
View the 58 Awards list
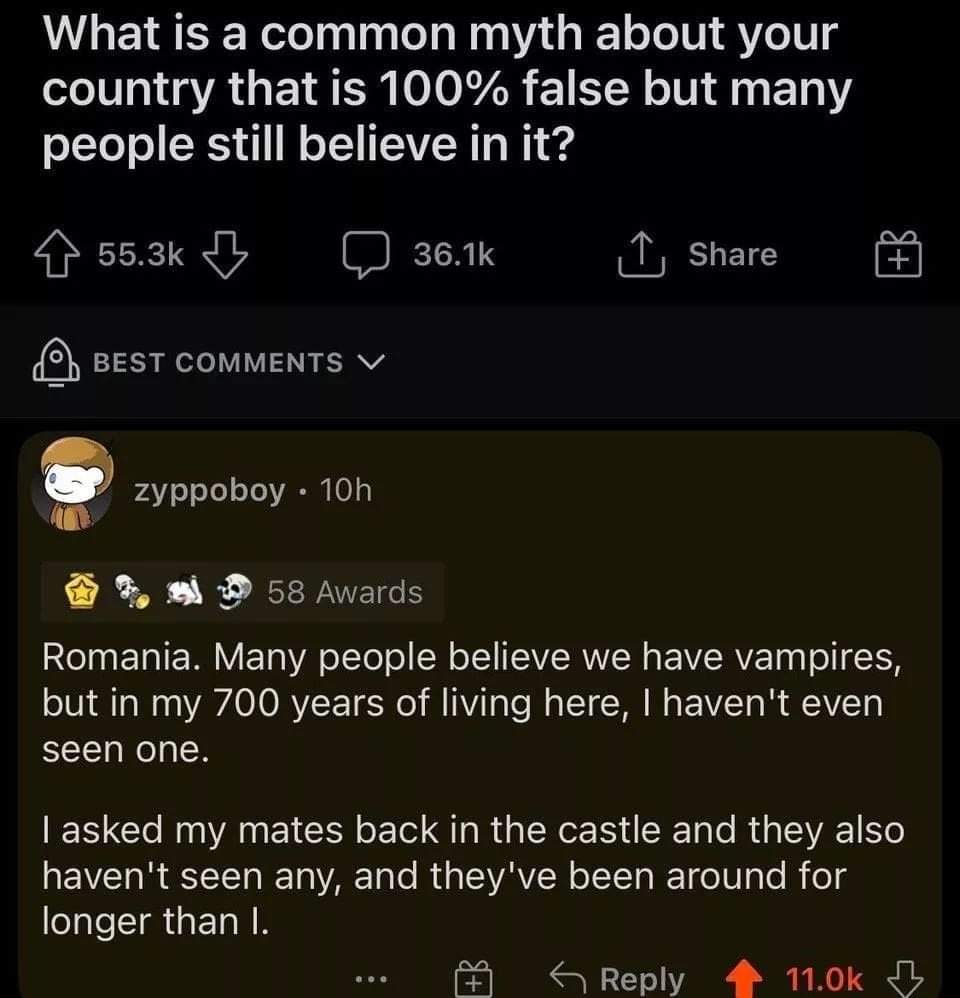point(345,593)
